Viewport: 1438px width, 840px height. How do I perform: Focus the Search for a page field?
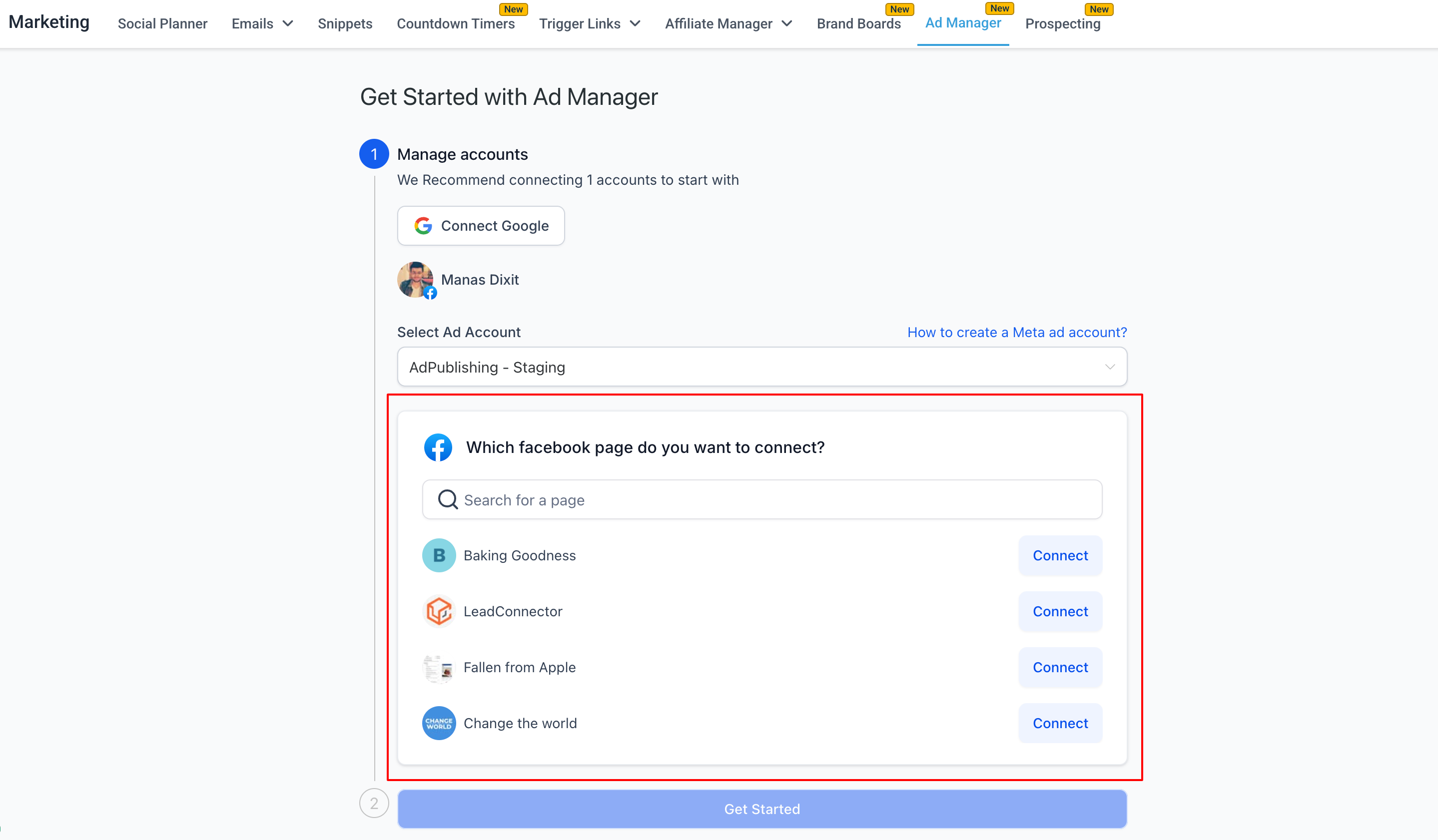[x=762, y=499]
